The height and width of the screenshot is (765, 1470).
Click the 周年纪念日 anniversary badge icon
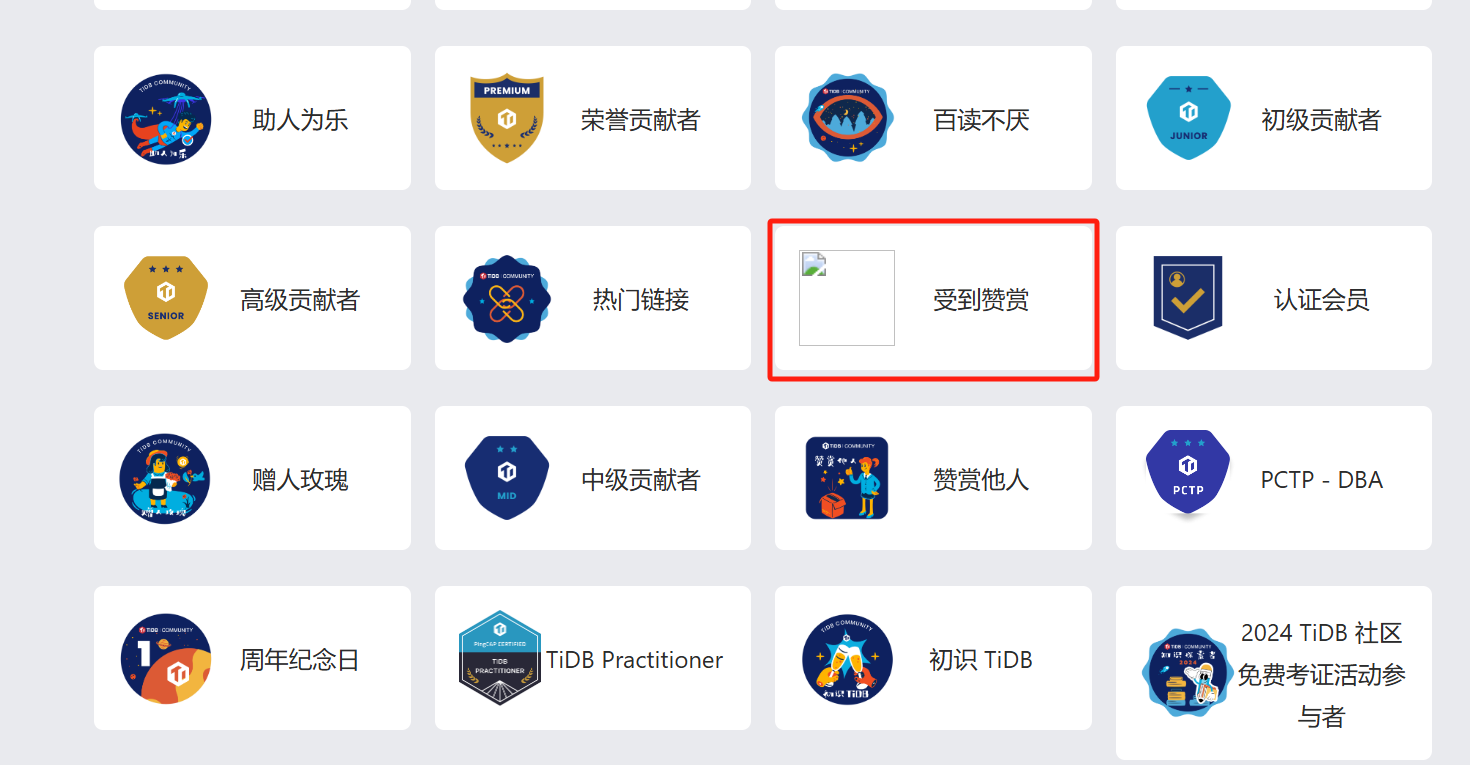[166, 658]
